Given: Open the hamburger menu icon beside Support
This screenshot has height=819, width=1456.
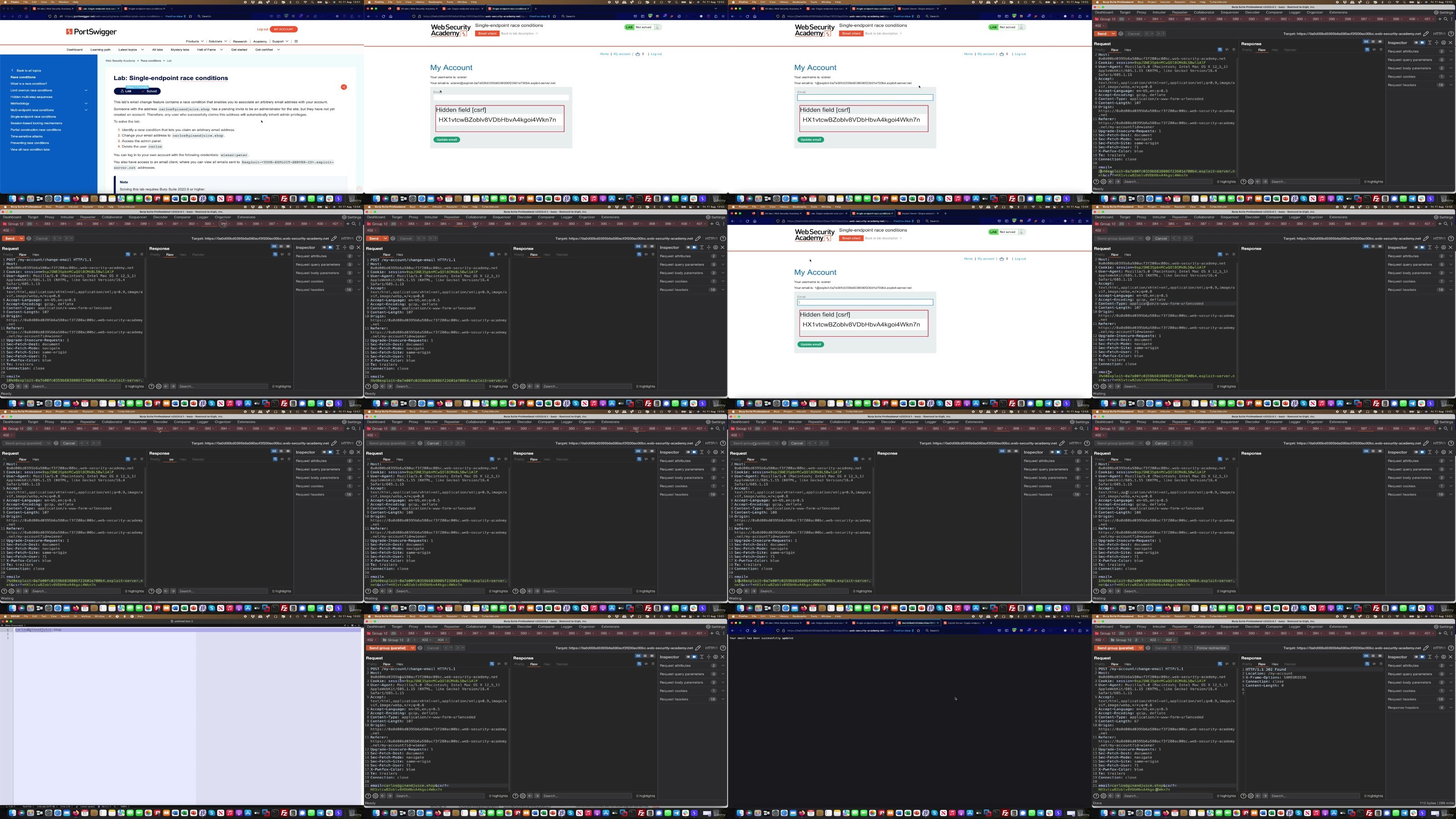Looking at the screenshot, I should 296,41.
